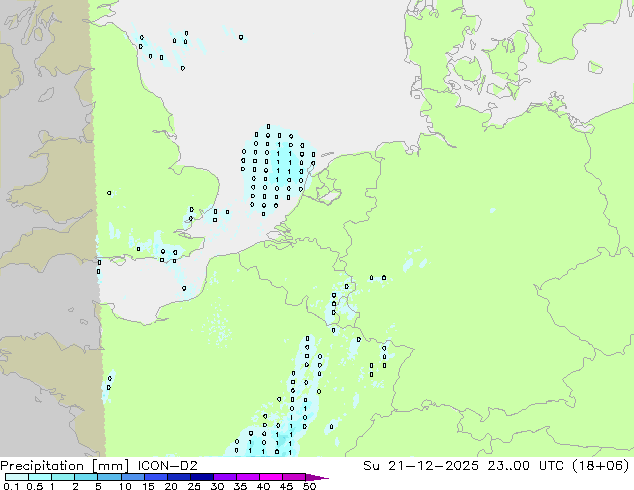This screenshot has width=634, height=490.
Task: Click the '25' legend scale value
Action: (x=194, y=486)
